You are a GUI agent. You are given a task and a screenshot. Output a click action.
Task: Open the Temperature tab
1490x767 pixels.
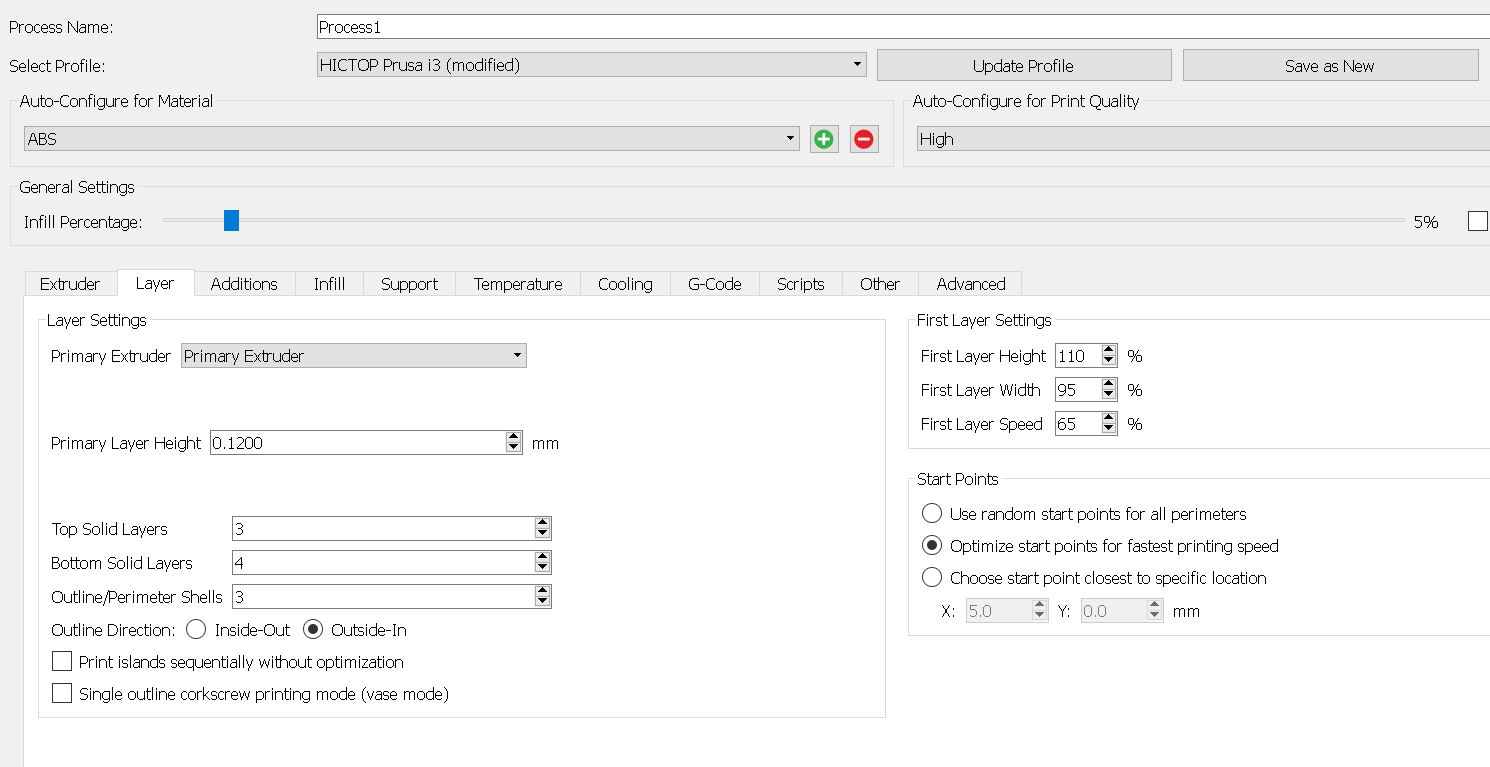[x=518, y=284]
